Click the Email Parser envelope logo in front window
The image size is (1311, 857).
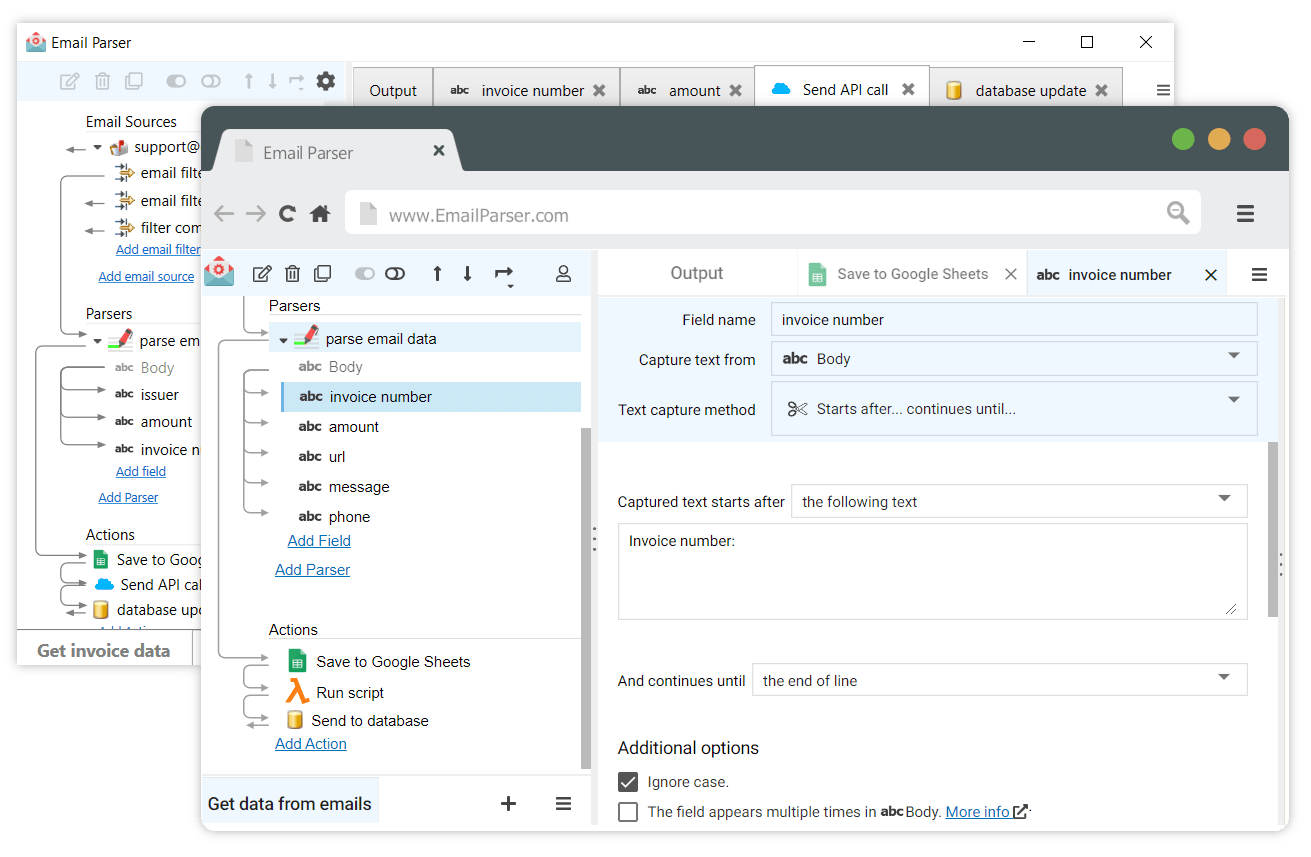219,272
